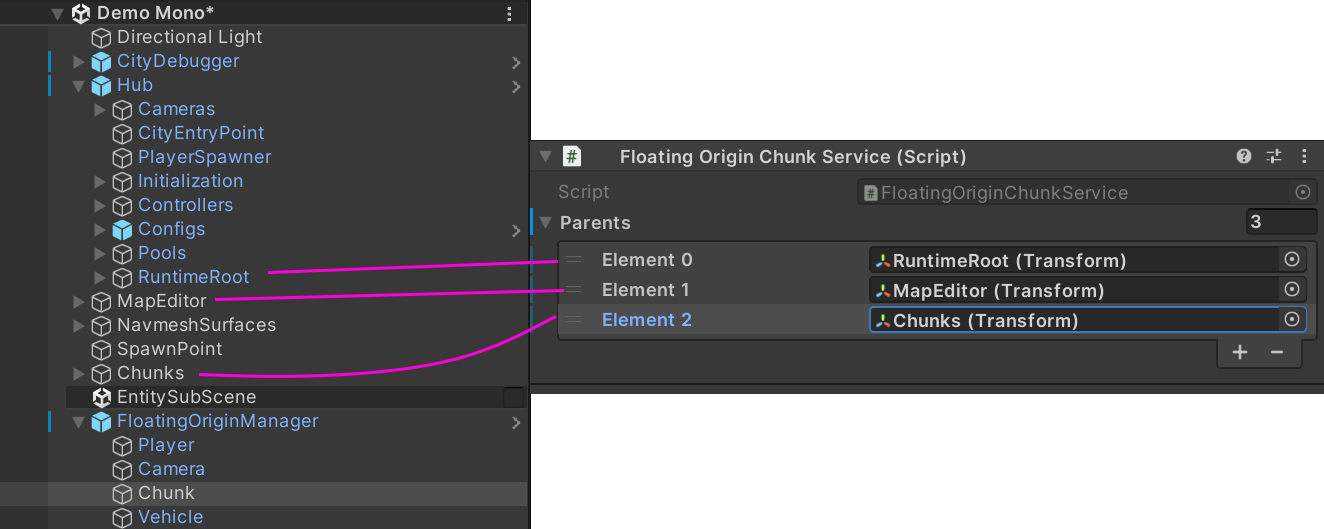Open the component preset settings icon
The image size is (1324, 529).
pos(1274,156)
